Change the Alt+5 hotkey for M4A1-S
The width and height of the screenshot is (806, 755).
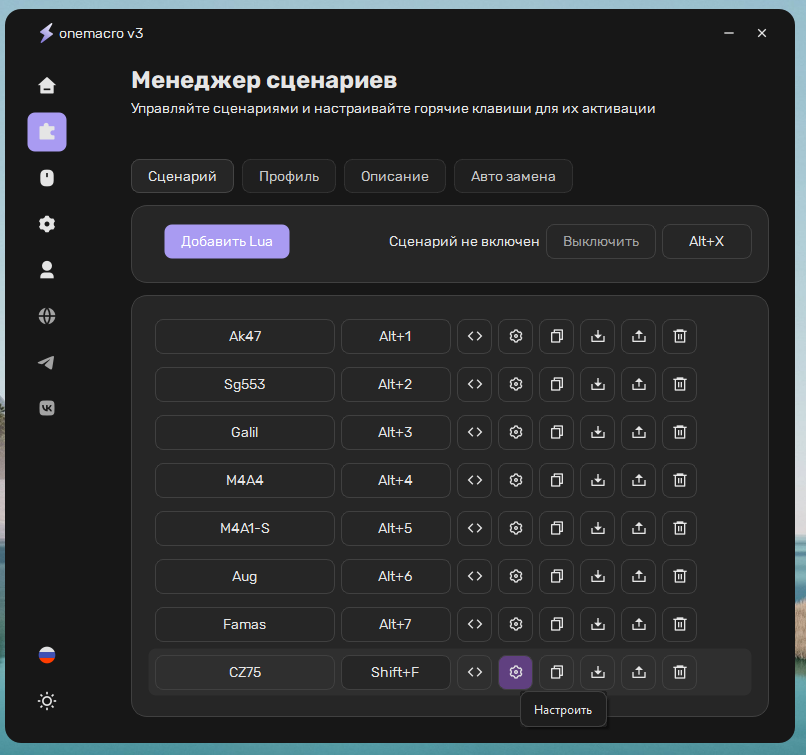pos(395,529)
